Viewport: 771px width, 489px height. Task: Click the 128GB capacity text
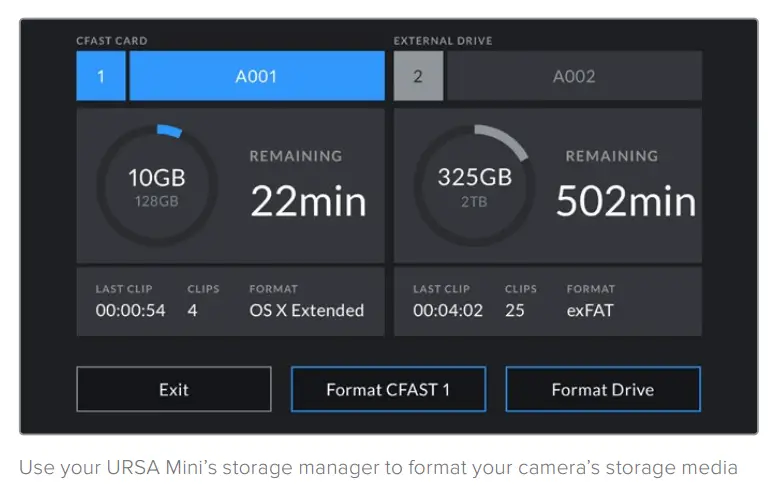point(157,201)
